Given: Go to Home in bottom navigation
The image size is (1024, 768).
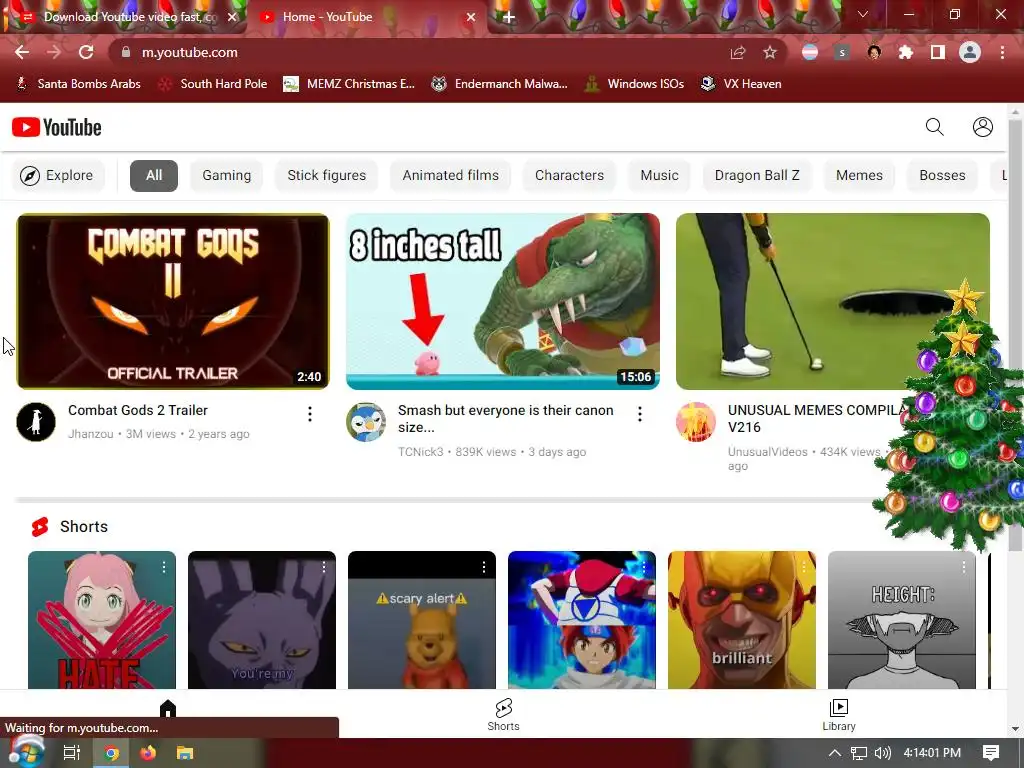Looking at the screenshot, I should [x=168, y=709].
